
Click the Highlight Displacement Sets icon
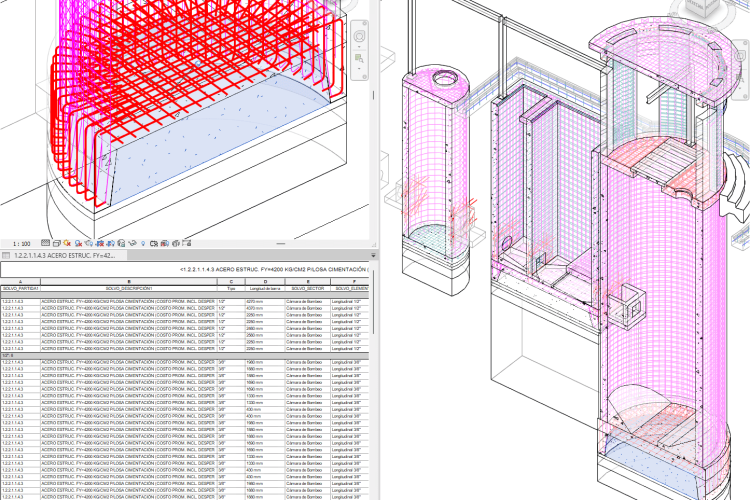(176, 243)
